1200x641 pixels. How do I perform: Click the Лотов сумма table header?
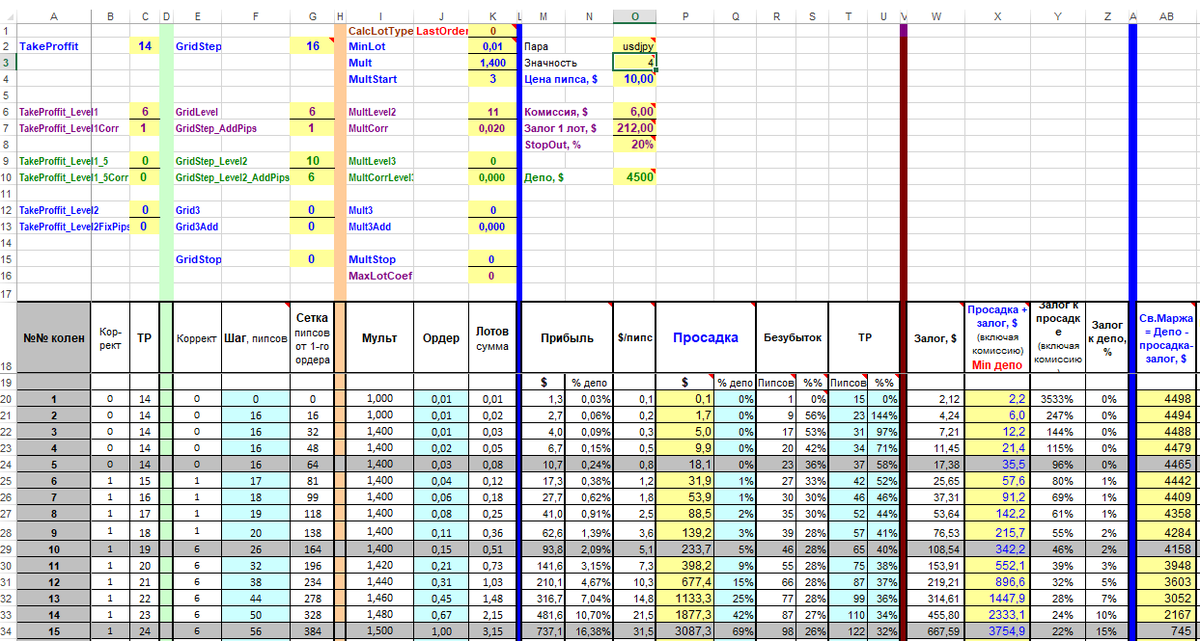[490, 337]
